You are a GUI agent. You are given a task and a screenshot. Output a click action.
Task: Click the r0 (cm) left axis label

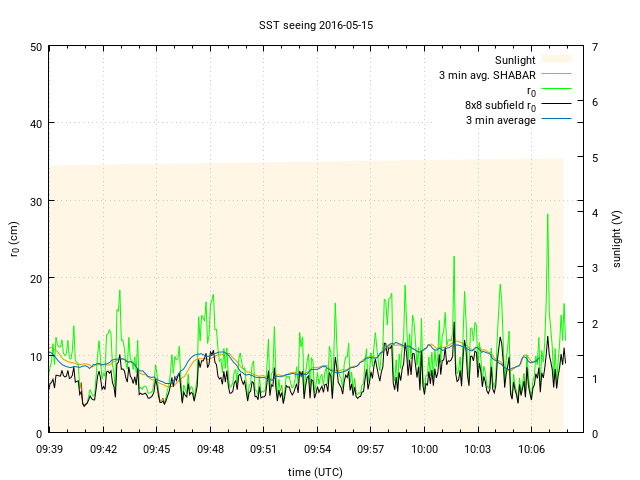[x=14, y=240]
